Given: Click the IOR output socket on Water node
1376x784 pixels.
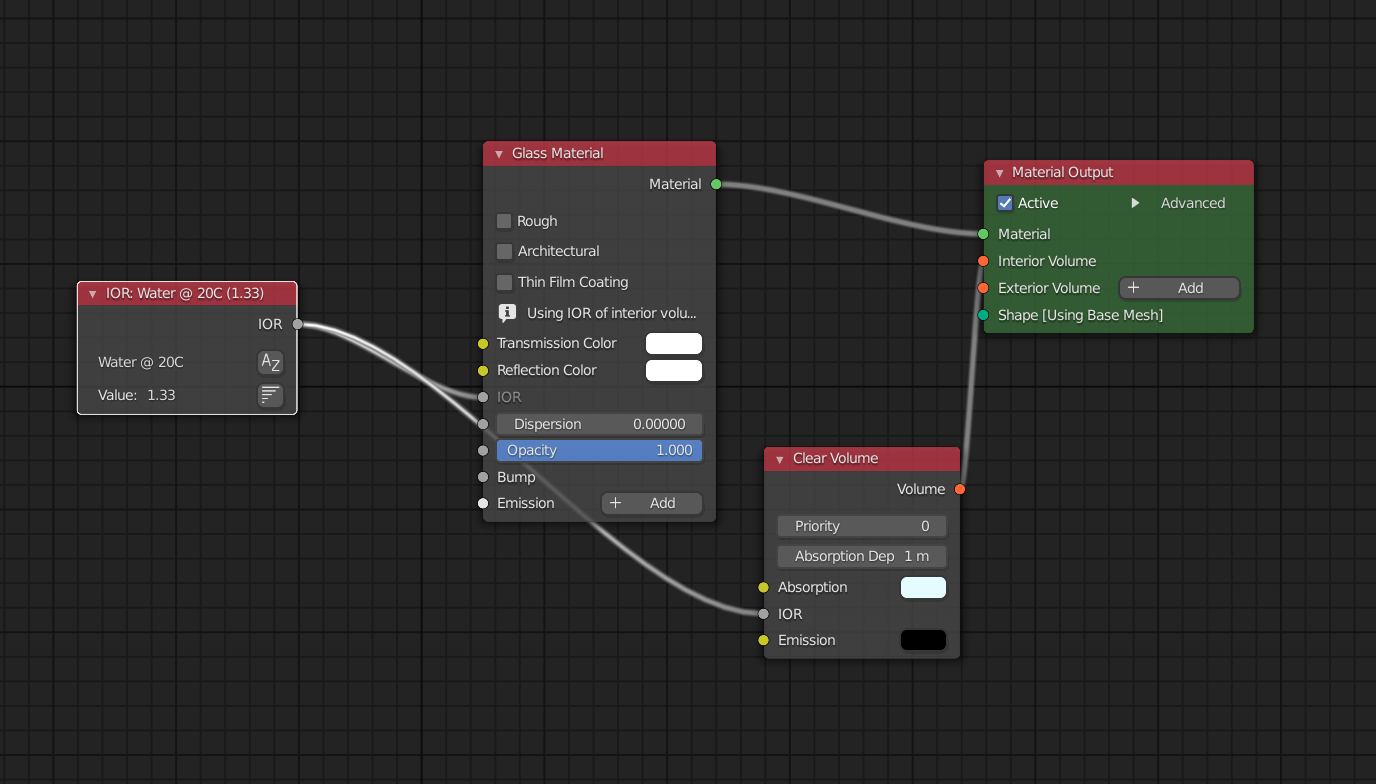Looking at the screenshot, I should click(x=297, y=324).
